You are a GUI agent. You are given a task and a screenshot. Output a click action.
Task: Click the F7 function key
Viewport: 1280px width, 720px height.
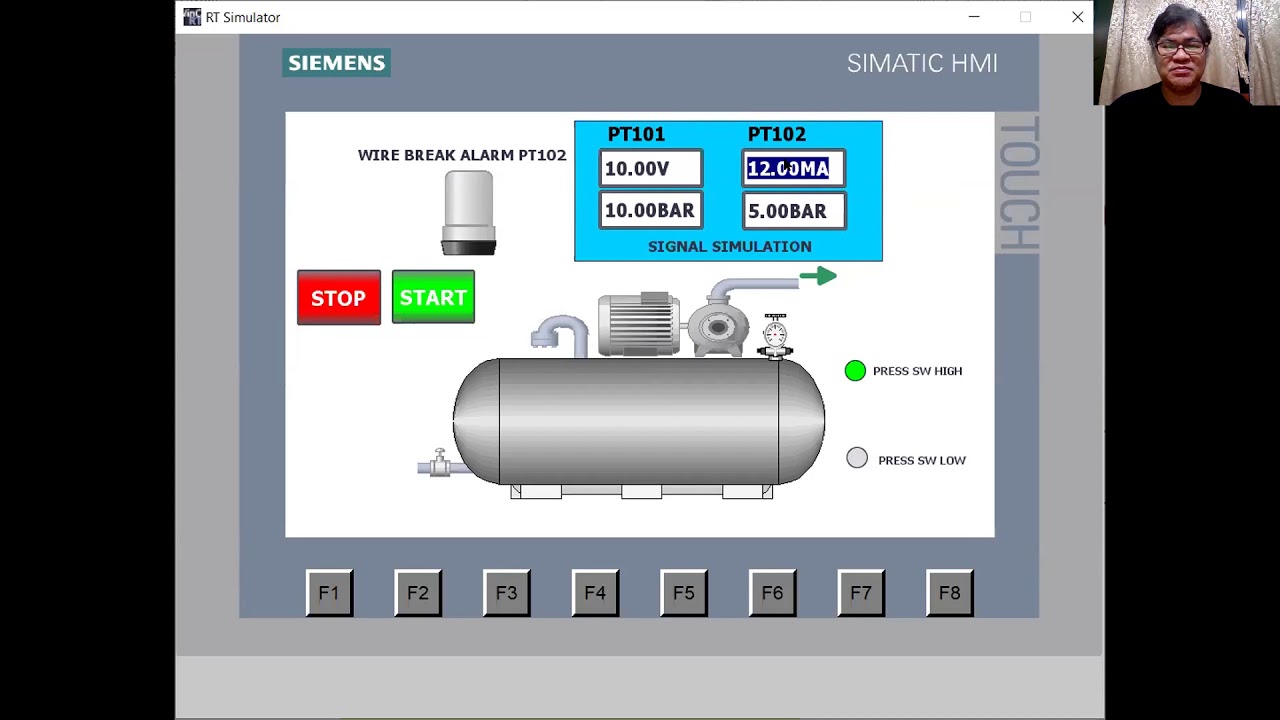click(x=861, y=593)
